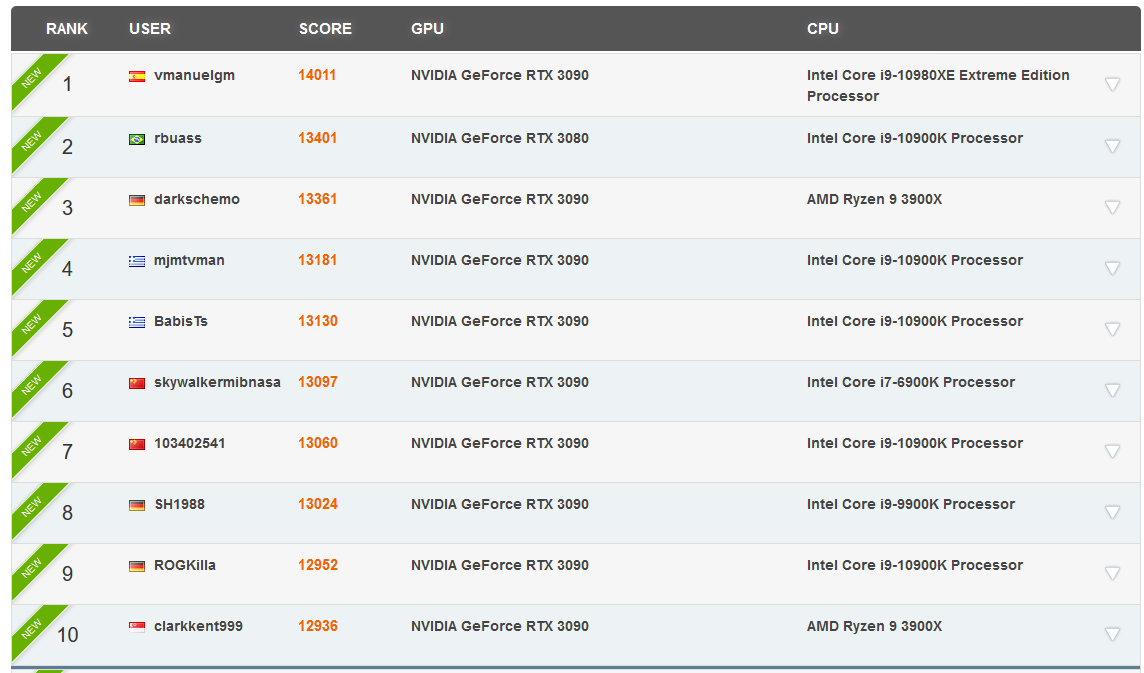Viewport: 1144px width, 673px height.
Task: Click Greek flag icon next to BabisTs
Action: (x=136, y=322)
